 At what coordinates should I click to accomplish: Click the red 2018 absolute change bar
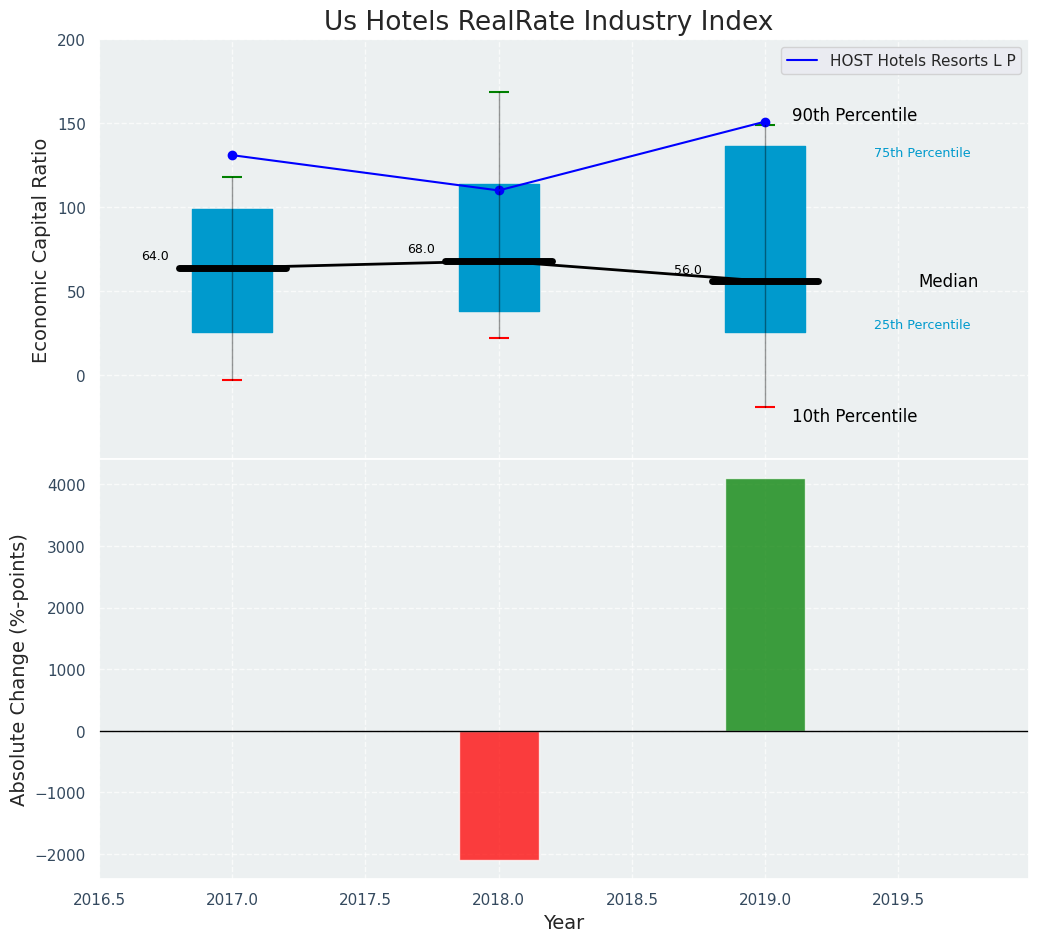pos(499,795)
